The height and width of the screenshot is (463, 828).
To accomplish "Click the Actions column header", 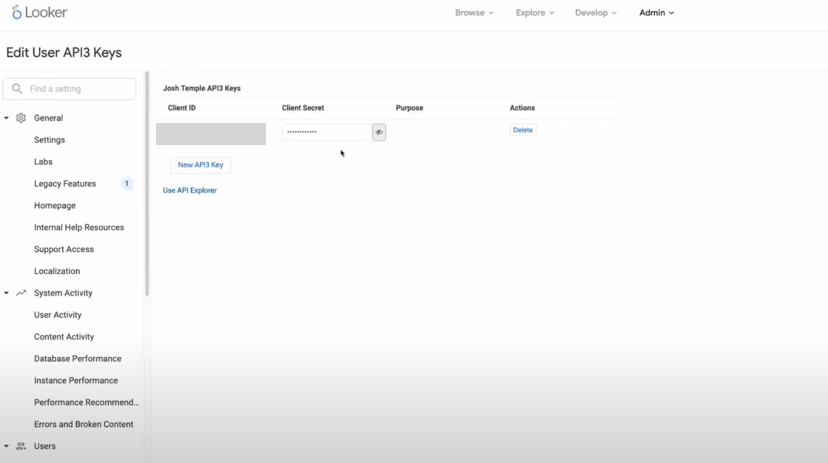I will point(522,108).
